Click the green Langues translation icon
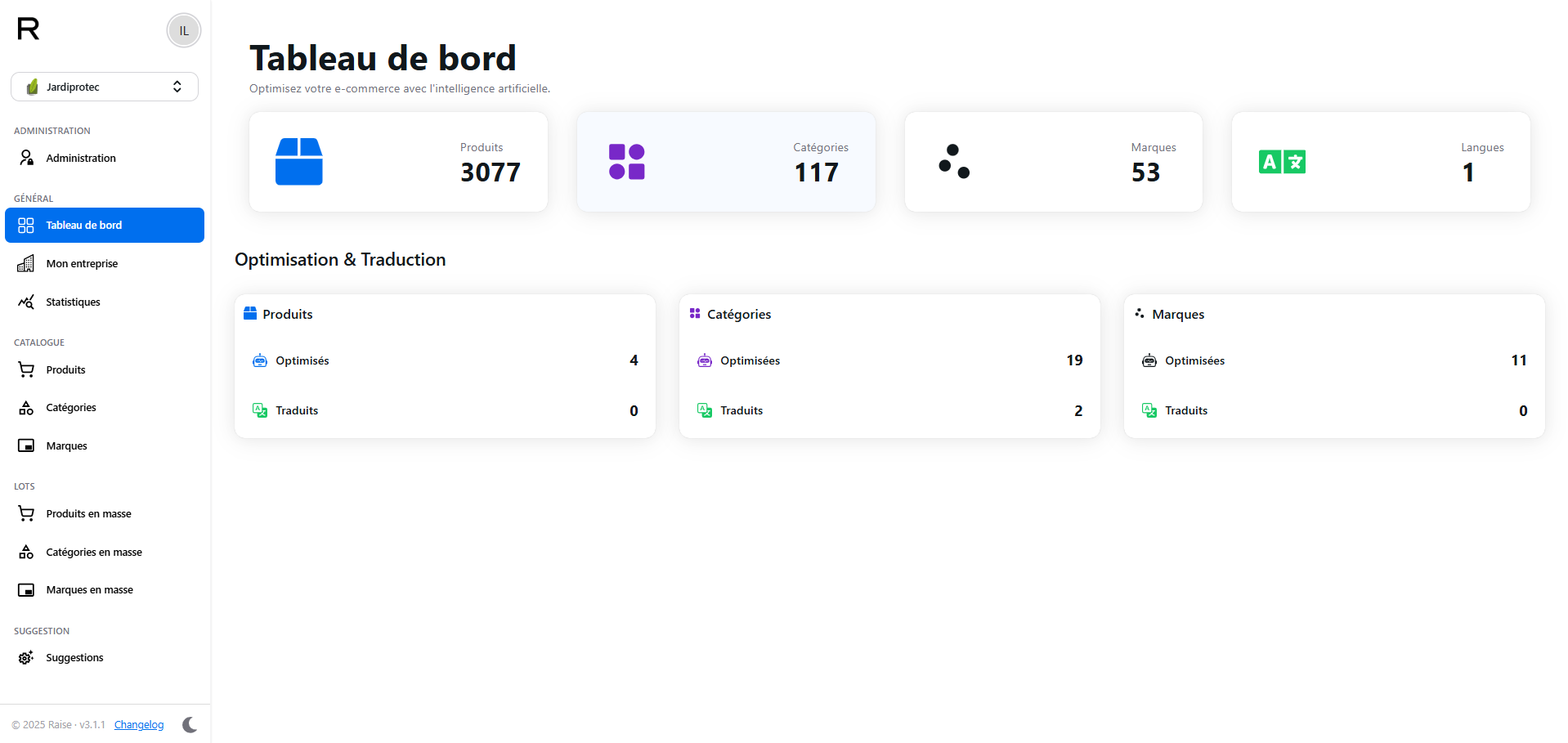This screenshot has width=1568, height=743. (1282, 162)
